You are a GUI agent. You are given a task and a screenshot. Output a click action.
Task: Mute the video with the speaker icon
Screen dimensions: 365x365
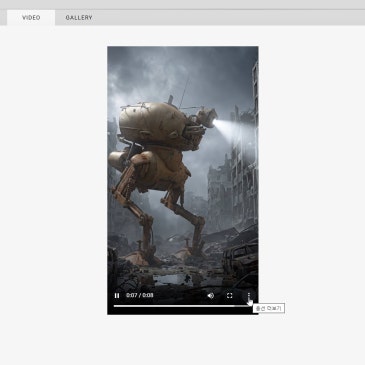211,295
